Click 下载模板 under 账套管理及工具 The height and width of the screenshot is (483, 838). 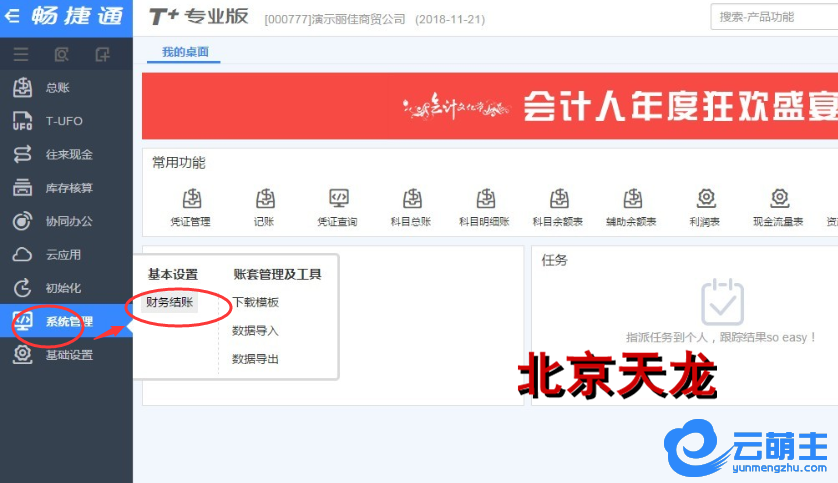(255, 302)
